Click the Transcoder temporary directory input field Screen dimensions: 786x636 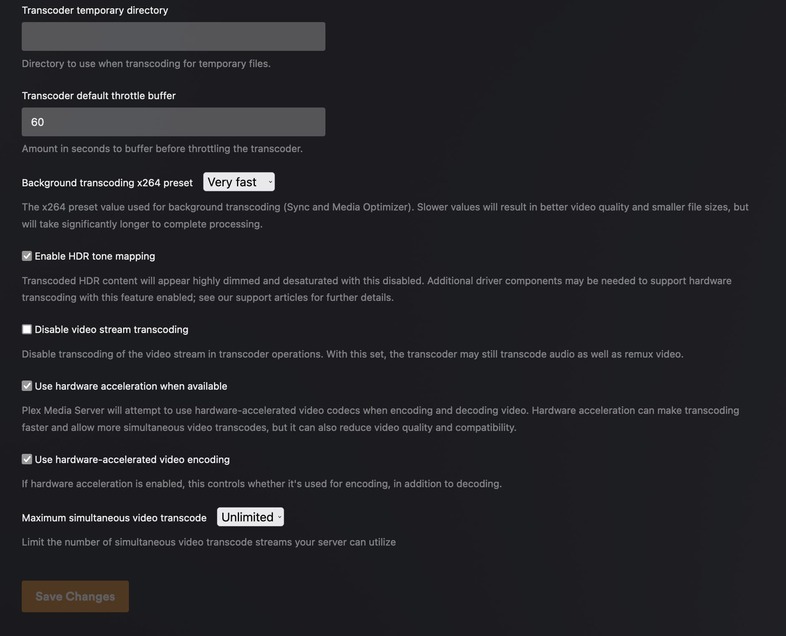click(x=173, y=37)
